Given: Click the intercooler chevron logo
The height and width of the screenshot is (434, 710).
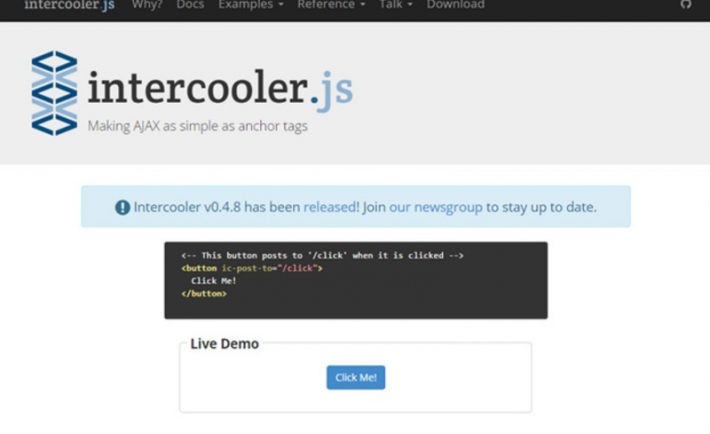Looking at the screenshot, I should click(54, 93).
